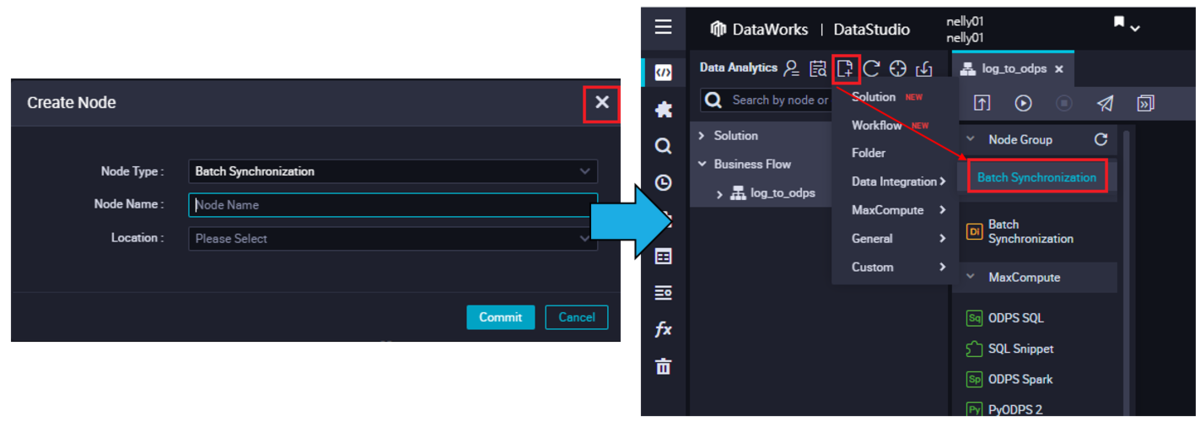
Task: Select the SQL Snippet node
Action: coord(1009,349)
